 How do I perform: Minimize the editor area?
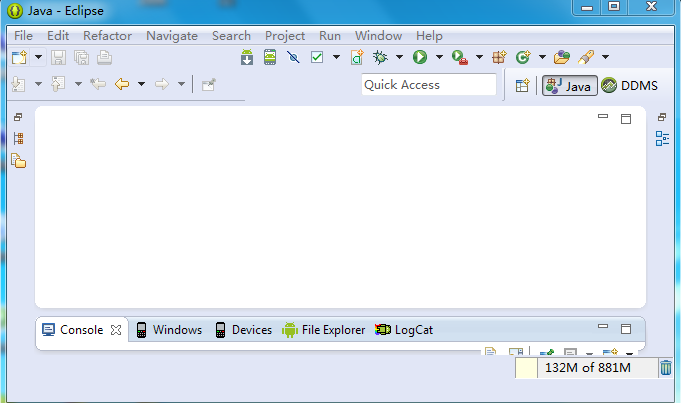[603, 116]
